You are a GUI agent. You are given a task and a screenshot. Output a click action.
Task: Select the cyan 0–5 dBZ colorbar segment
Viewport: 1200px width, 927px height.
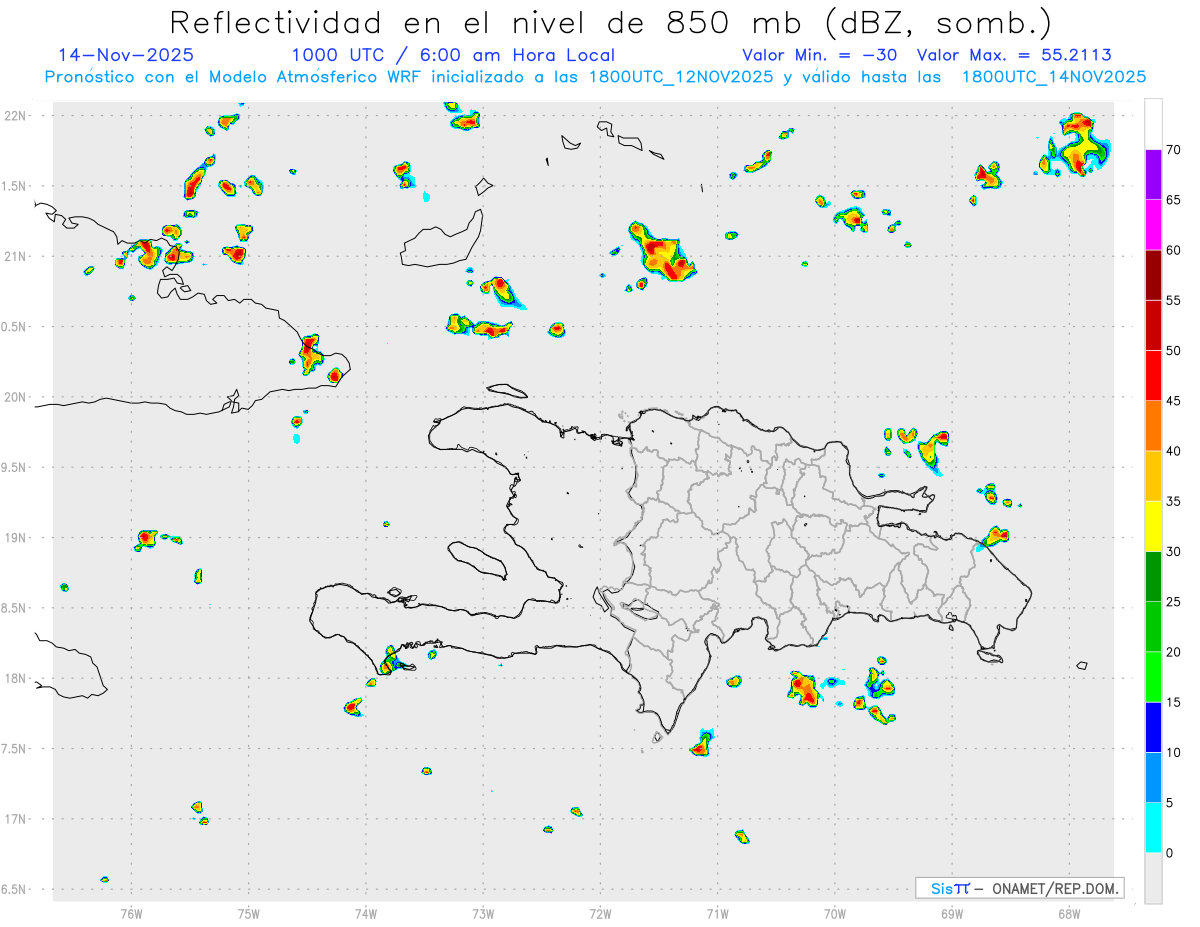point(1153,828)
